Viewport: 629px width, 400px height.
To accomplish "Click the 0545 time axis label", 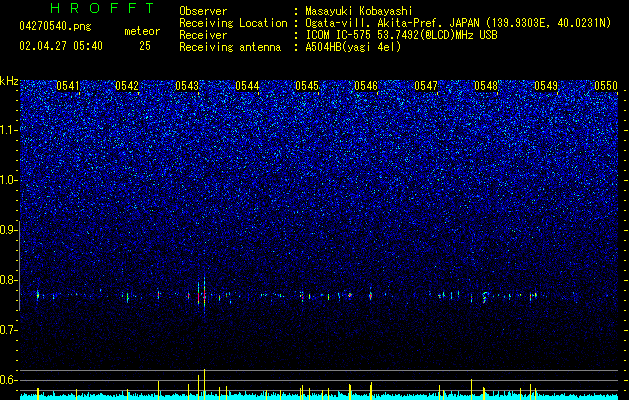I will point(307,86).
